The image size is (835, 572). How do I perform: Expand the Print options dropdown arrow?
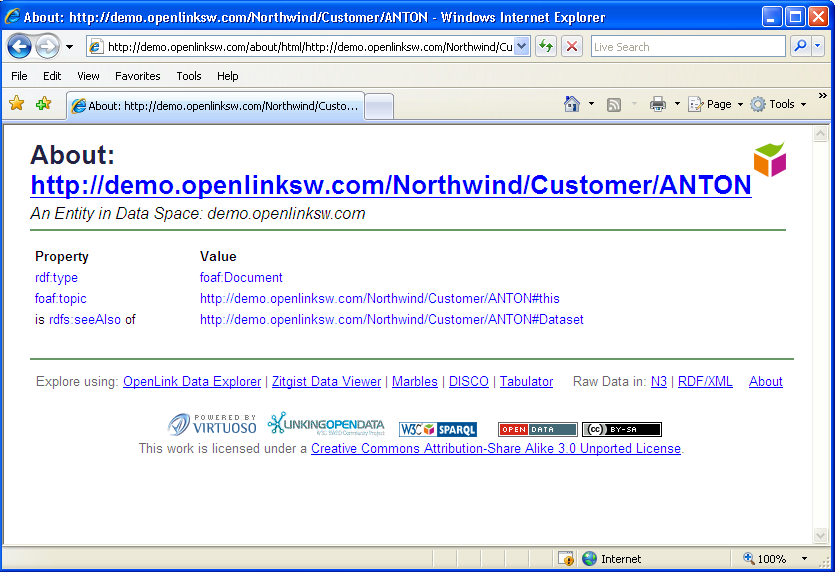677,104
